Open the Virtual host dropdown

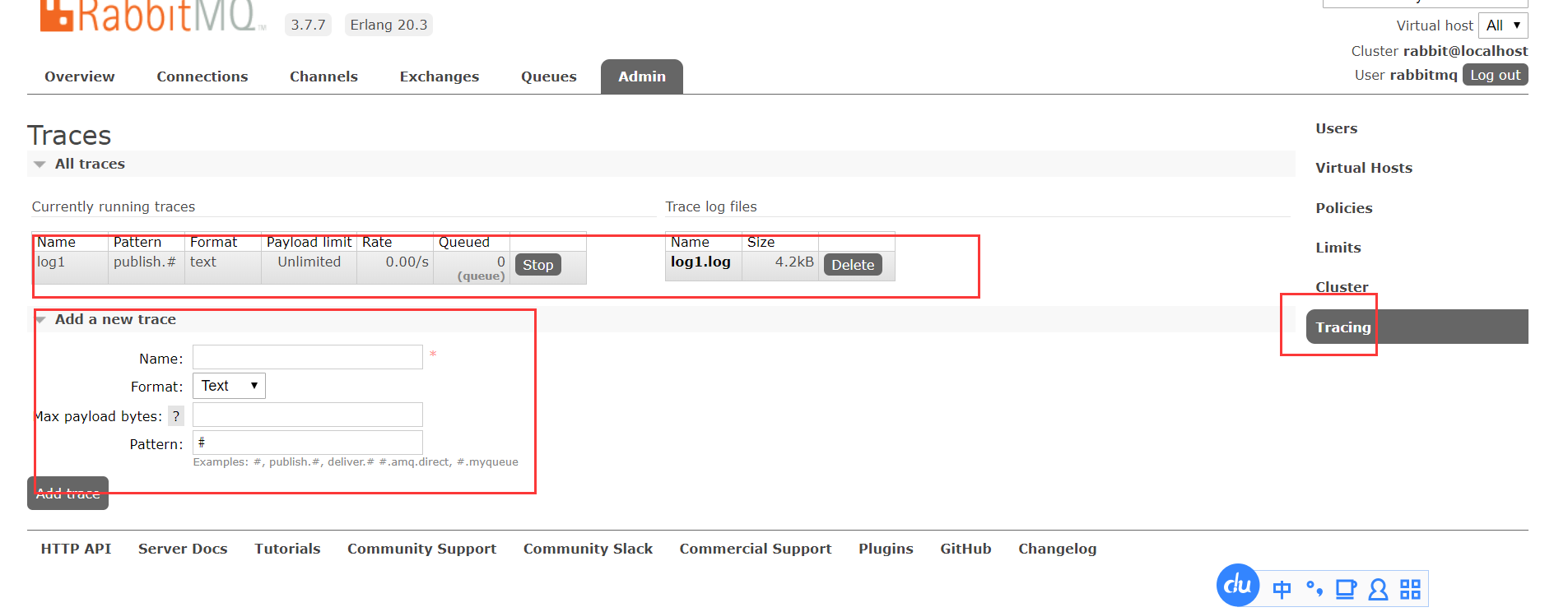(x=1503, y=25)
